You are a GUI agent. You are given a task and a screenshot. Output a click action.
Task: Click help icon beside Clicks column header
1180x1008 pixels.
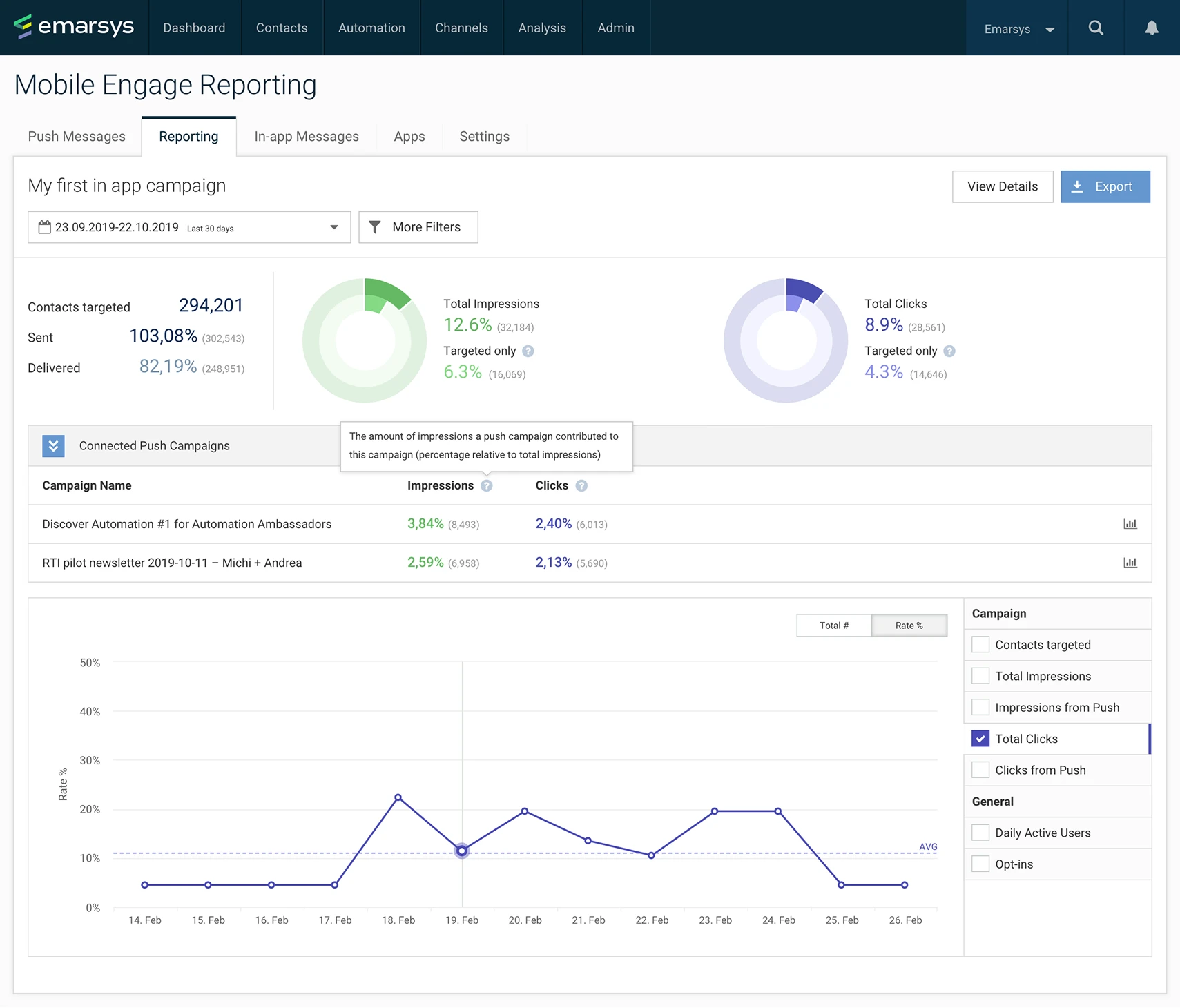pos(581,485)
